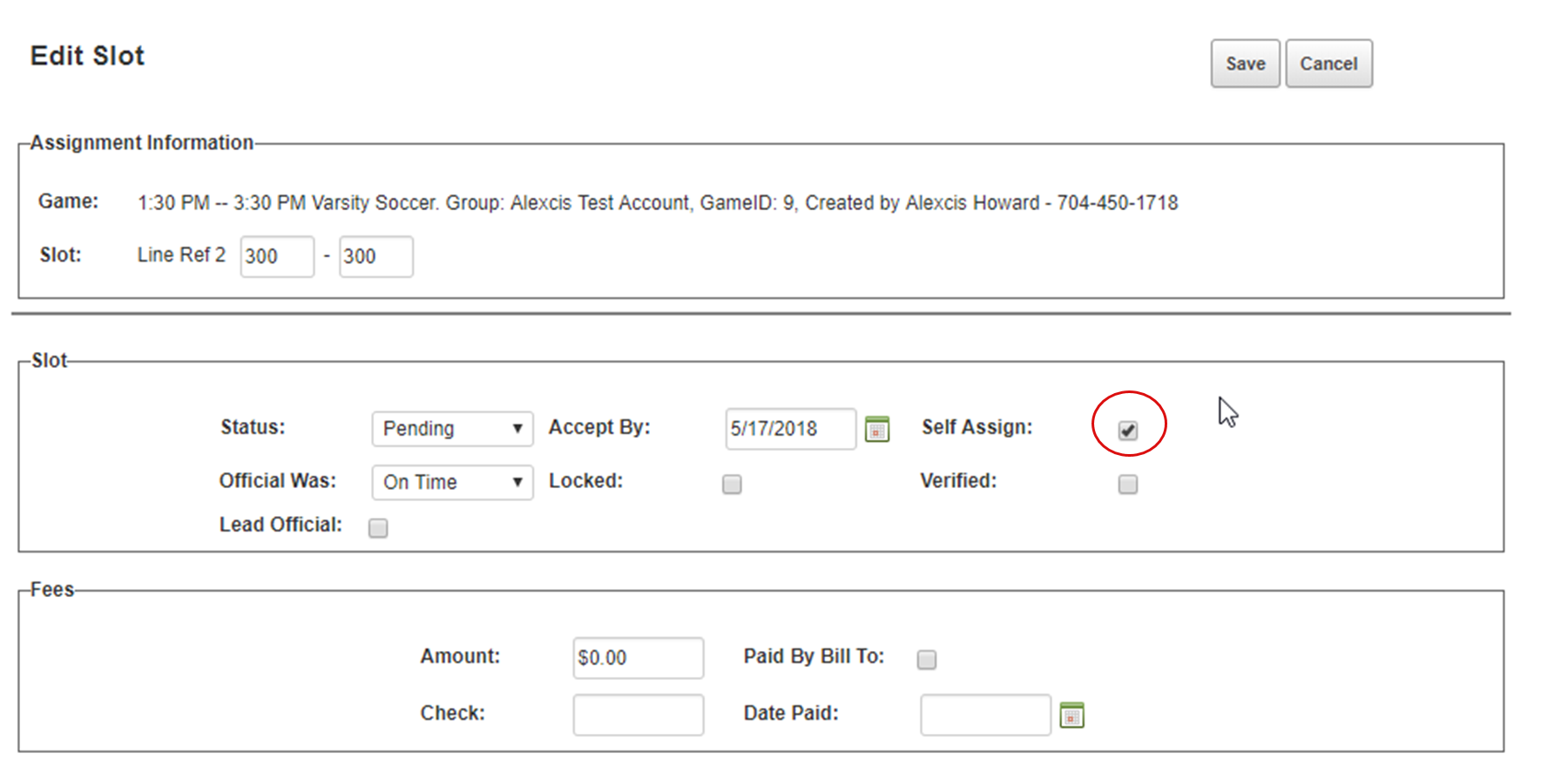
Task: Click into the Date Paid field
Action: pyautogui.click(x=985, y=715)
